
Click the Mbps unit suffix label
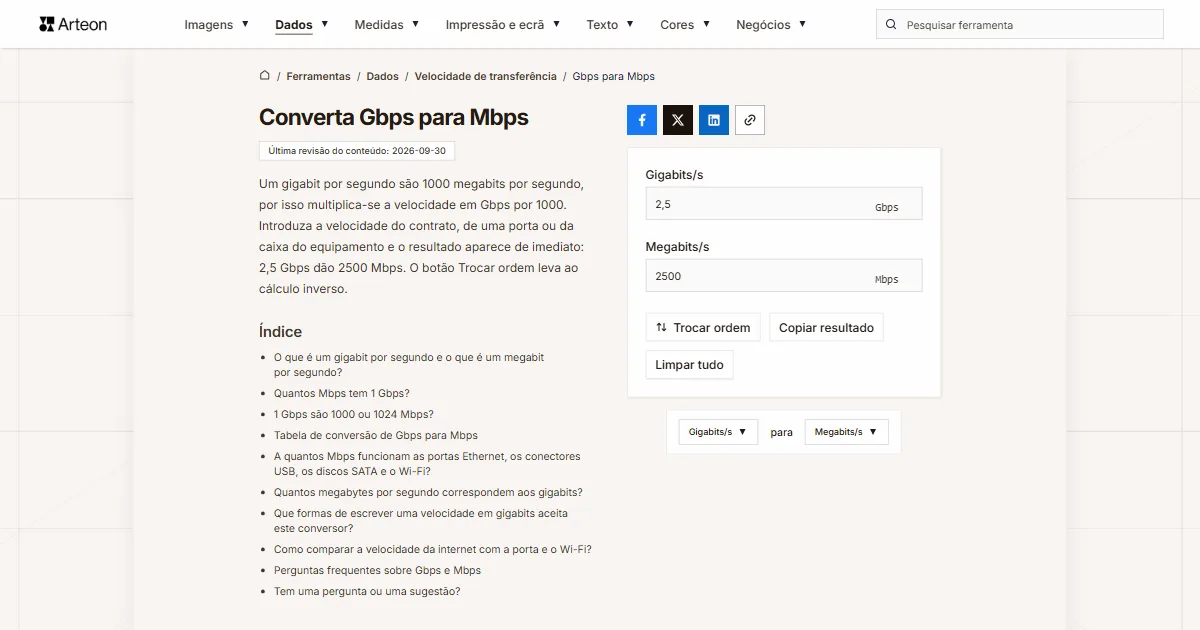pos(887,280)
